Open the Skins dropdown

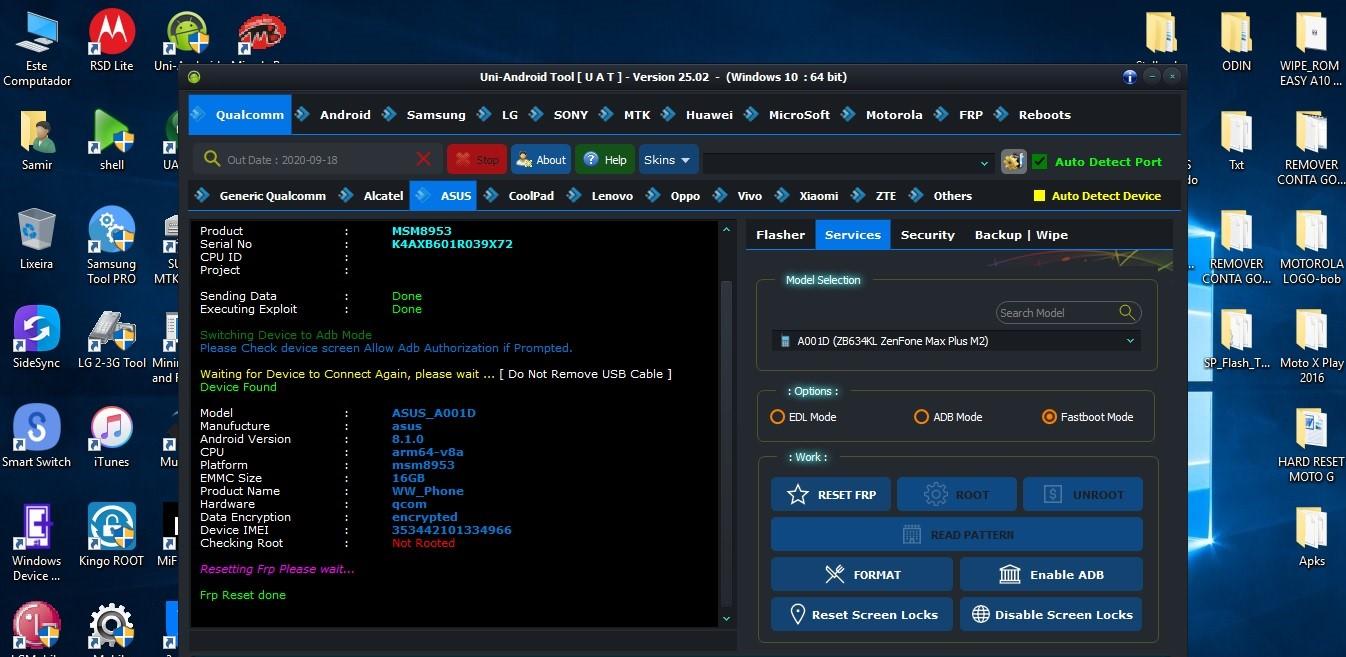click(x=667, y=160)
